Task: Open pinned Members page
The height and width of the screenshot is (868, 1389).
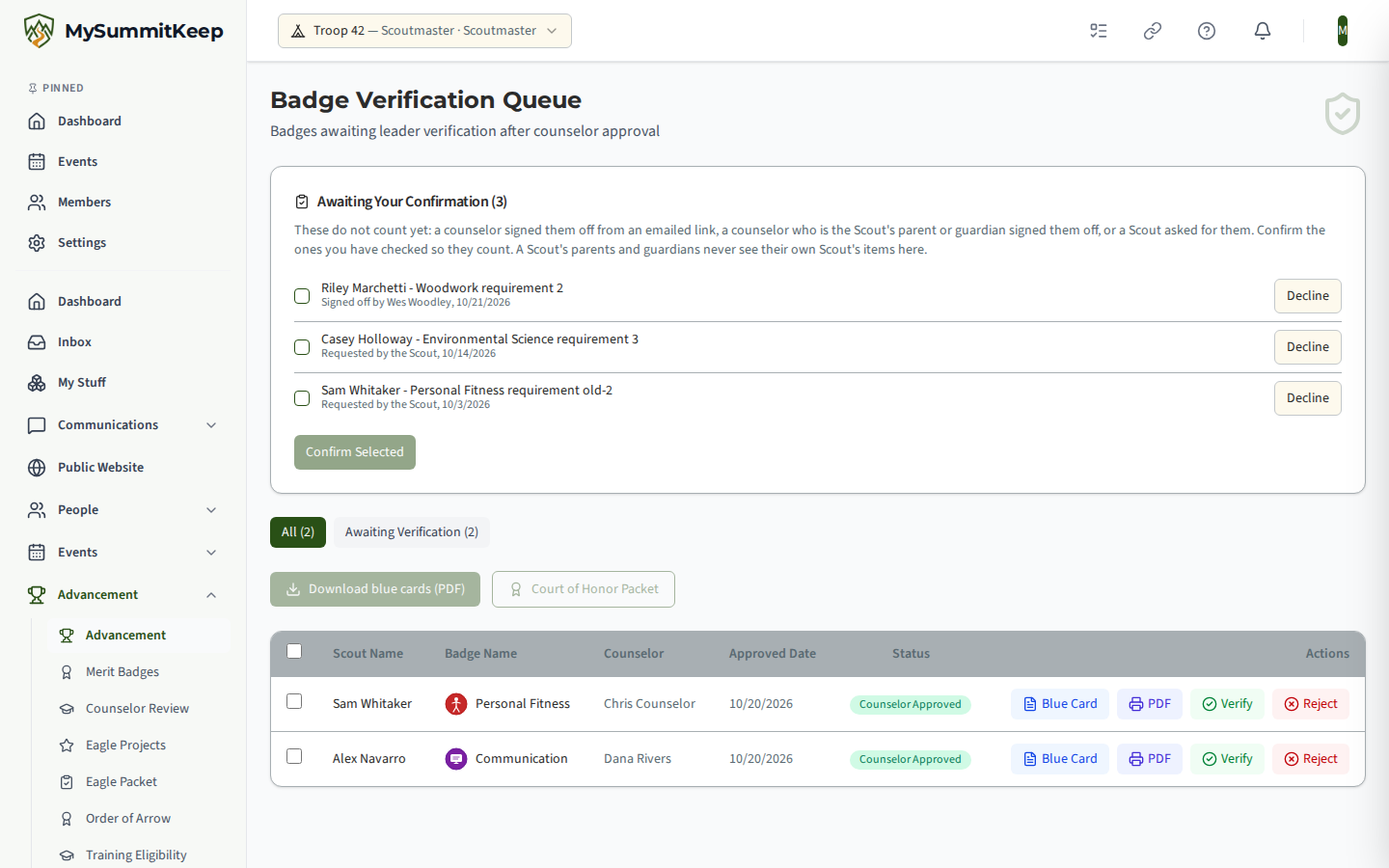Action: coord(123,203)
